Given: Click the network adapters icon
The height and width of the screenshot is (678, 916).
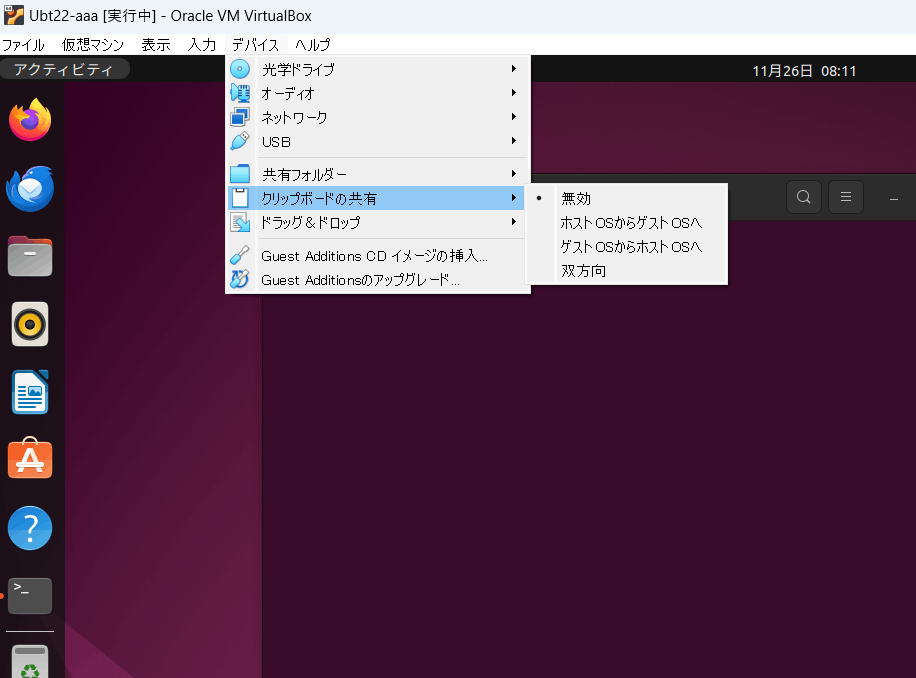Looking at the screenshot, I should 240,117.
